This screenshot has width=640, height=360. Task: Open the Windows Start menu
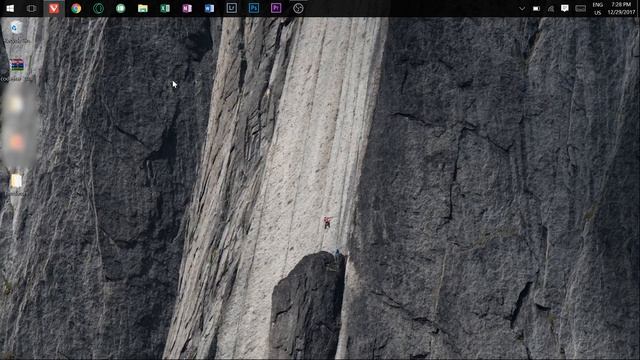(x=10, y=8)
